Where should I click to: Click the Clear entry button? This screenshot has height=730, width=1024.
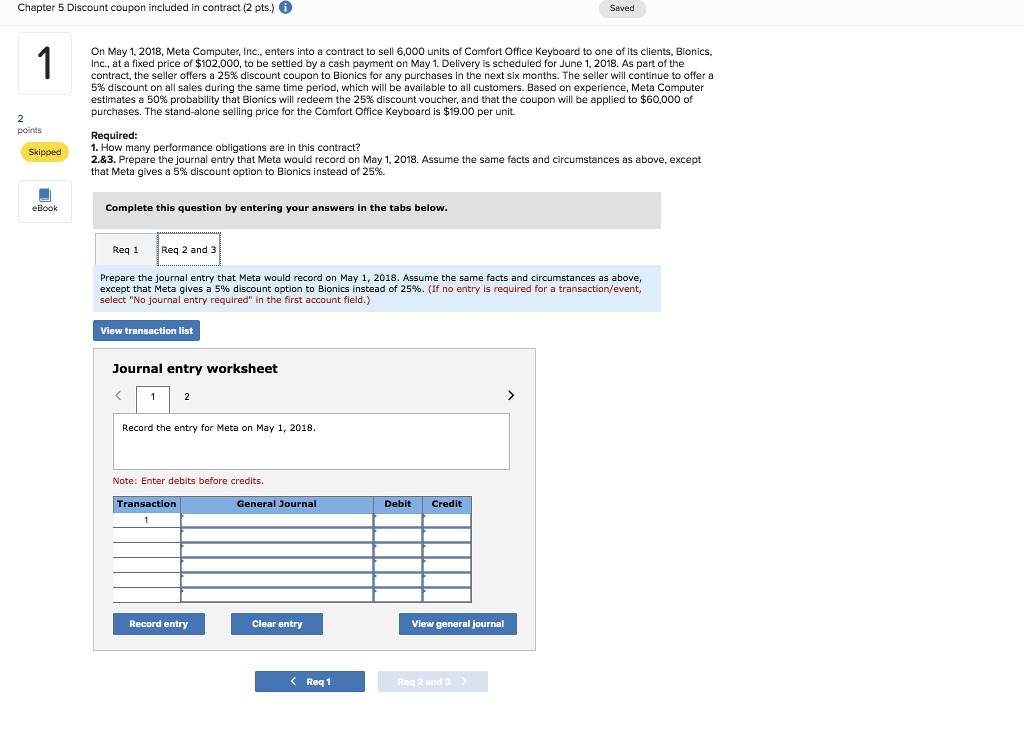277,624
